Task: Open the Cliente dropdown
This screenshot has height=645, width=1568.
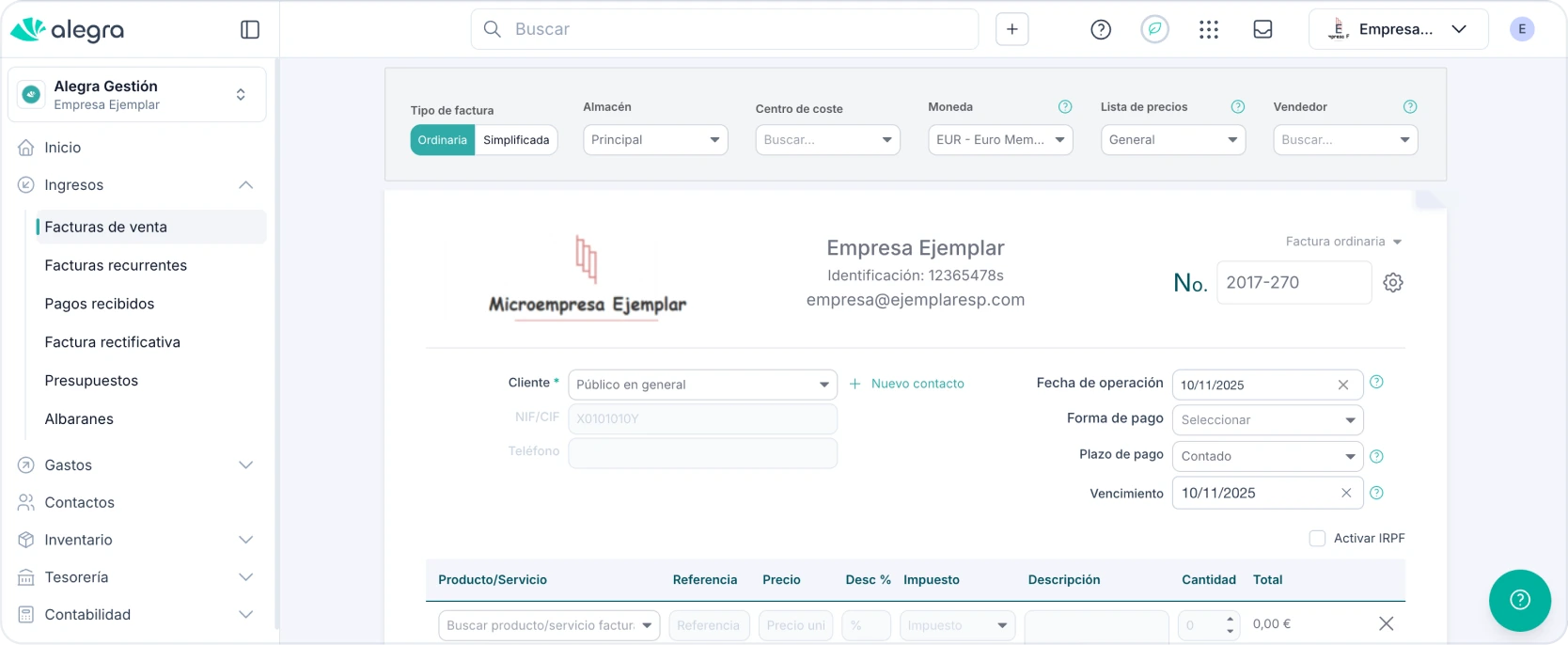Action: (x=702, y=385)
